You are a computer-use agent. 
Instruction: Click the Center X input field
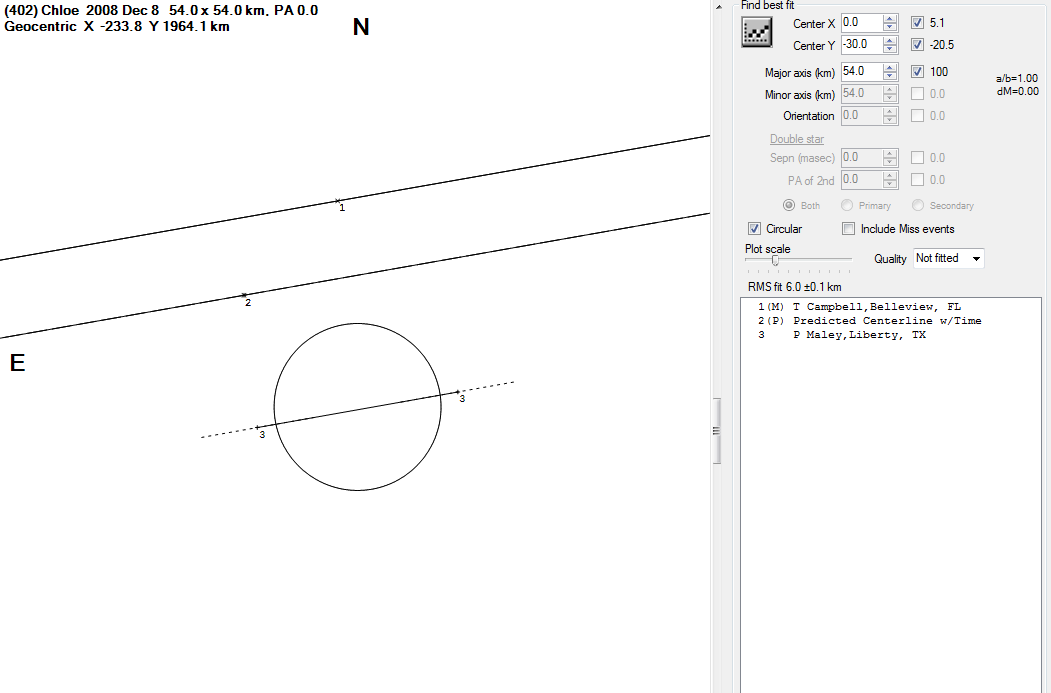860,22
